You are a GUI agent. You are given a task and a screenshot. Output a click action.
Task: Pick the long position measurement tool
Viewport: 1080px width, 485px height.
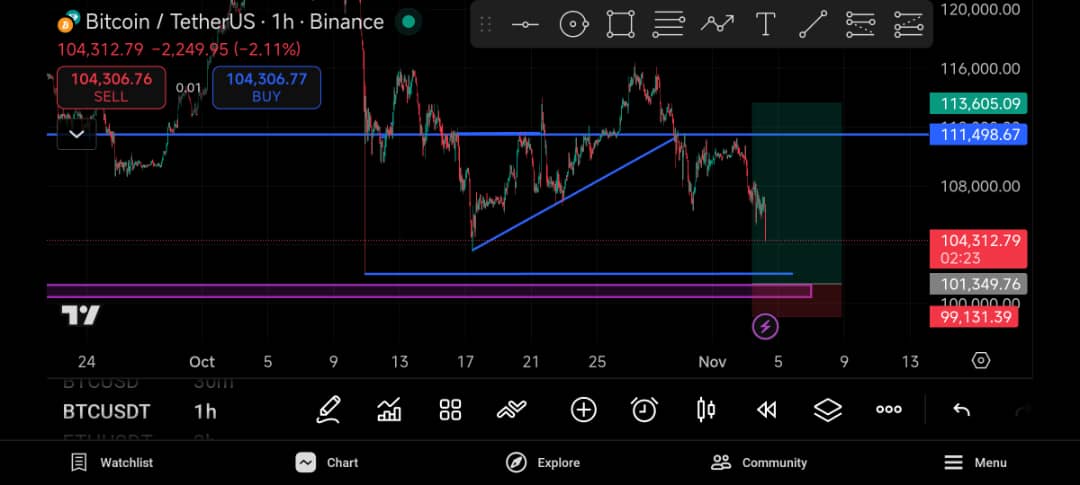tap(860, 25)
